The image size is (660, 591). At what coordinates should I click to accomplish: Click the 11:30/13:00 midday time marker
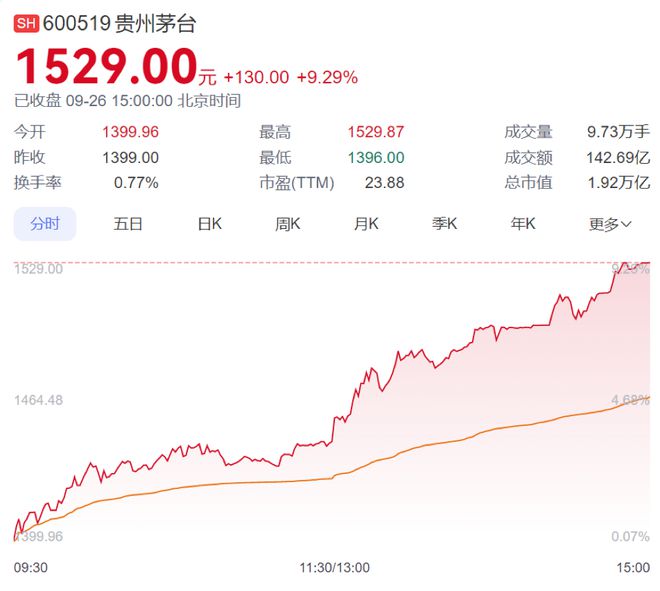point(334,567)
